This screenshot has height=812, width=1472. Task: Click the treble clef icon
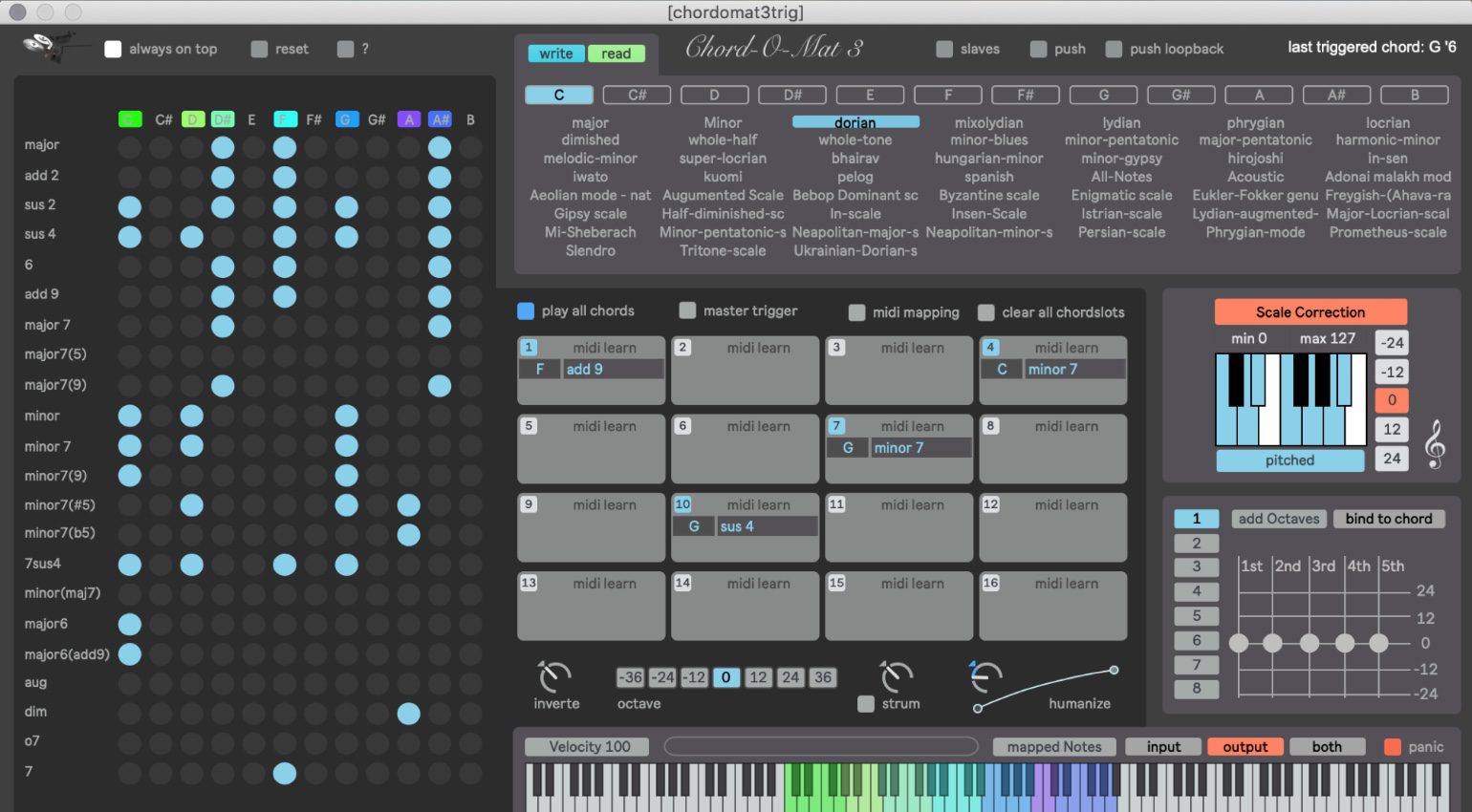(x=1435, y=445)
